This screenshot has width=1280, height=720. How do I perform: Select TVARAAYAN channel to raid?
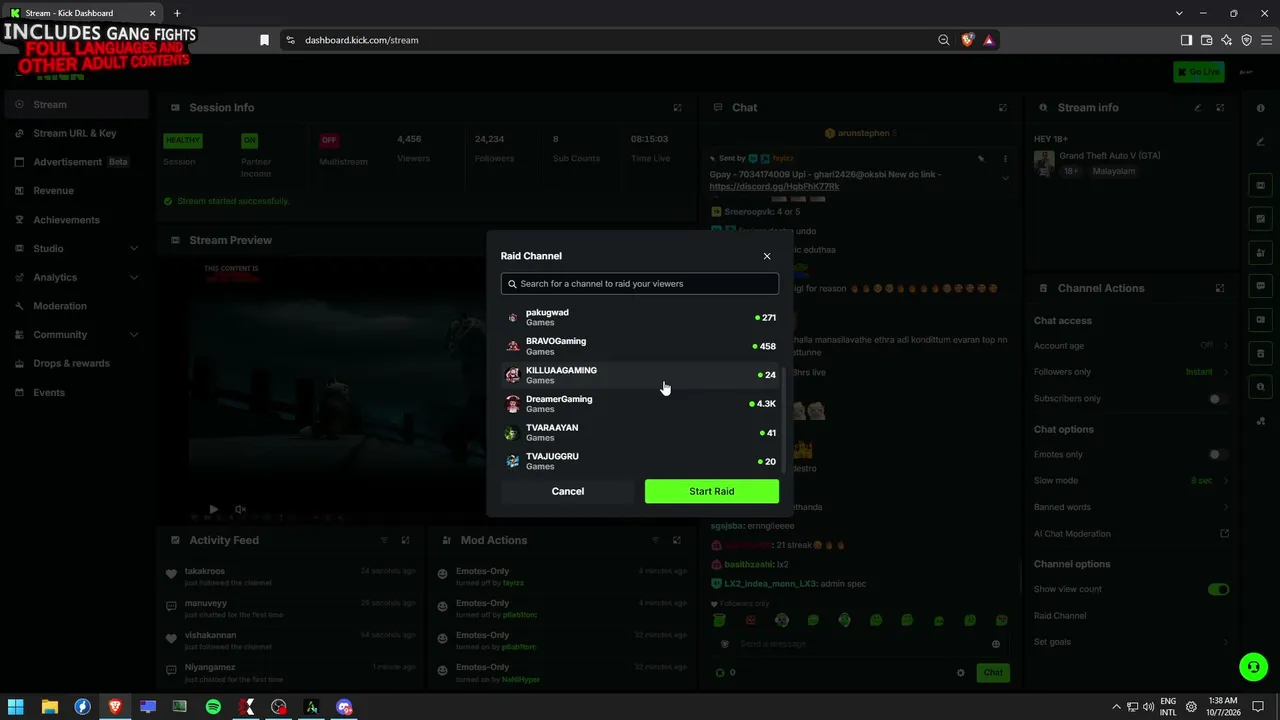click(x=640, y=432)
